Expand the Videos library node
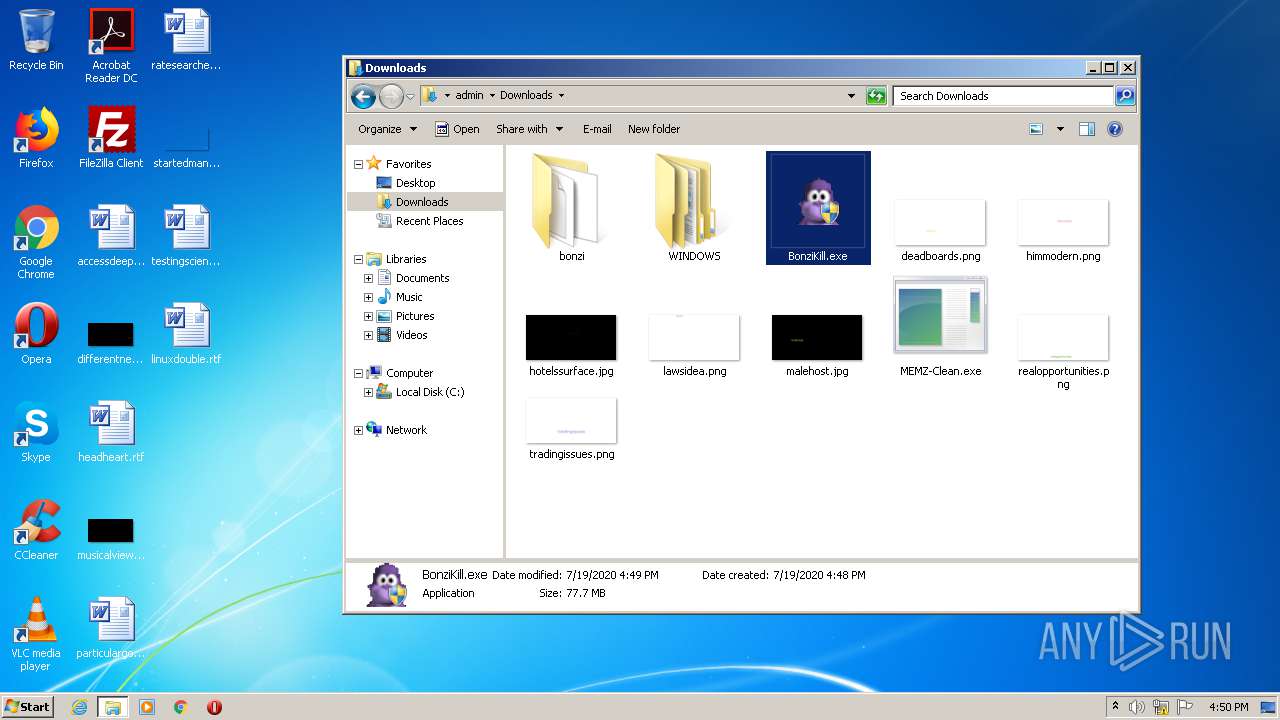Image resolution: width=1280 pixels, height=720 pixels. click(368, 335)
